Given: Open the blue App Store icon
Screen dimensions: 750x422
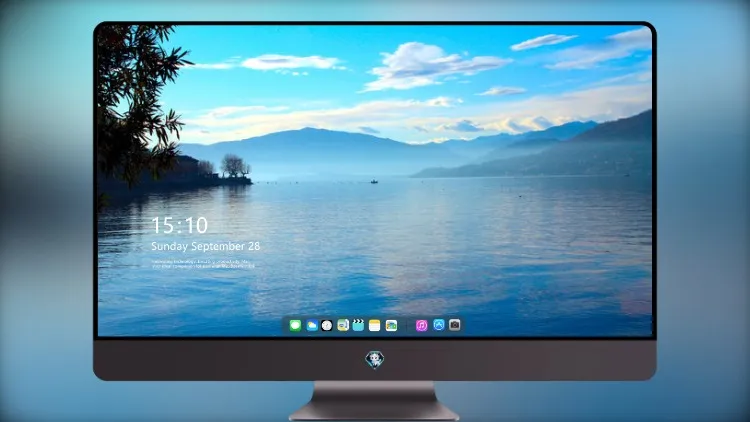Looking at the screenshot, I should [x=439, y=325].
